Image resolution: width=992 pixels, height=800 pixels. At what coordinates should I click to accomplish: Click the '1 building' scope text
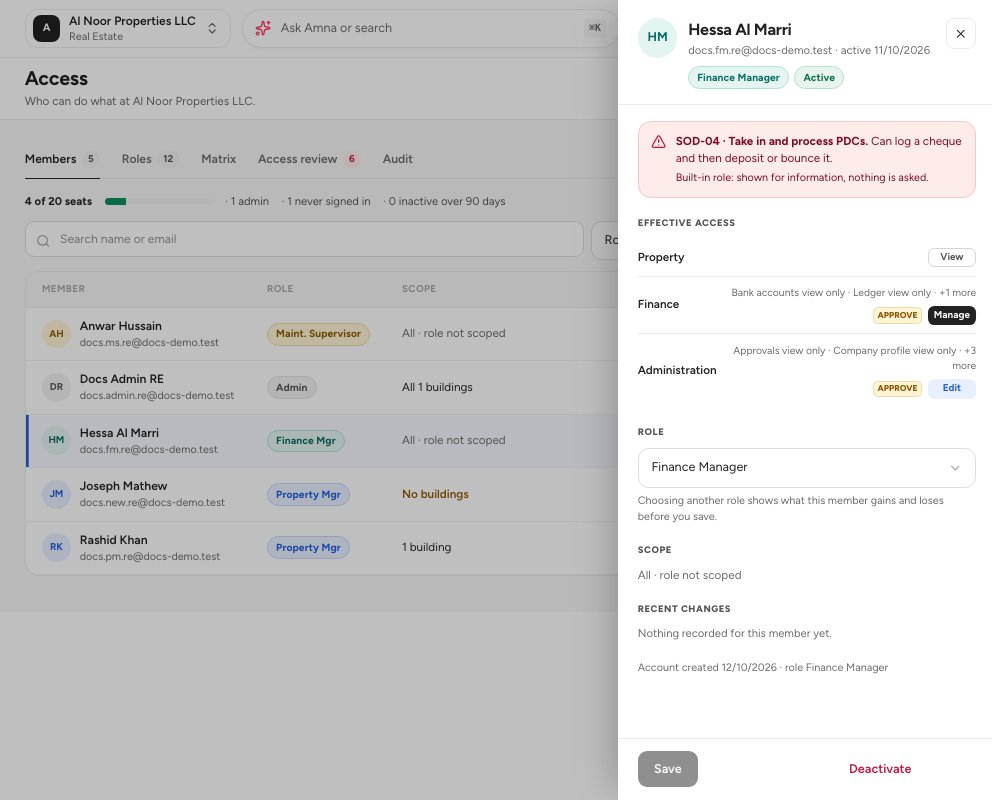(x=426, y=547)
